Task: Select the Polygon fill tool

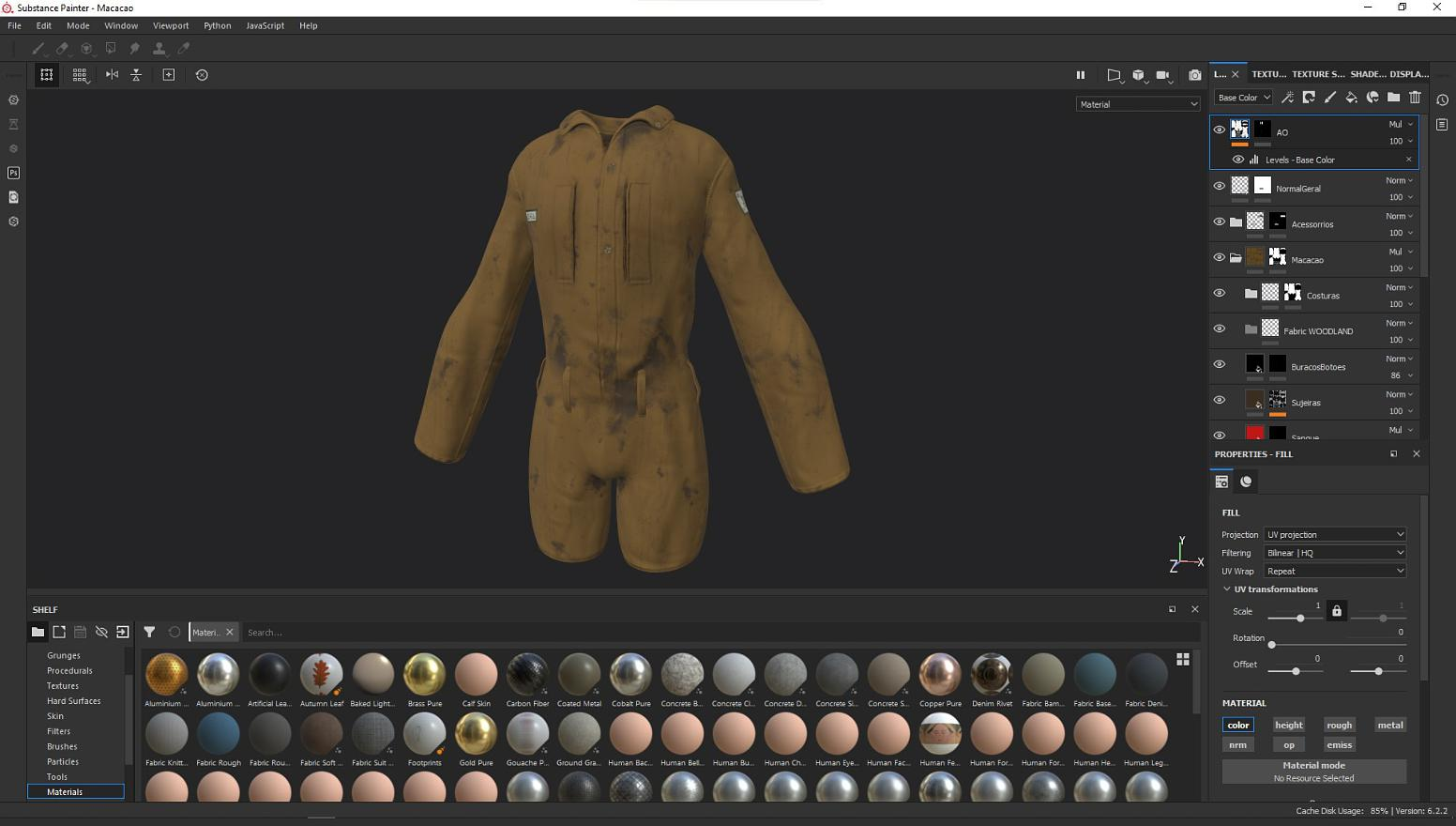Action: pos(111,48)
